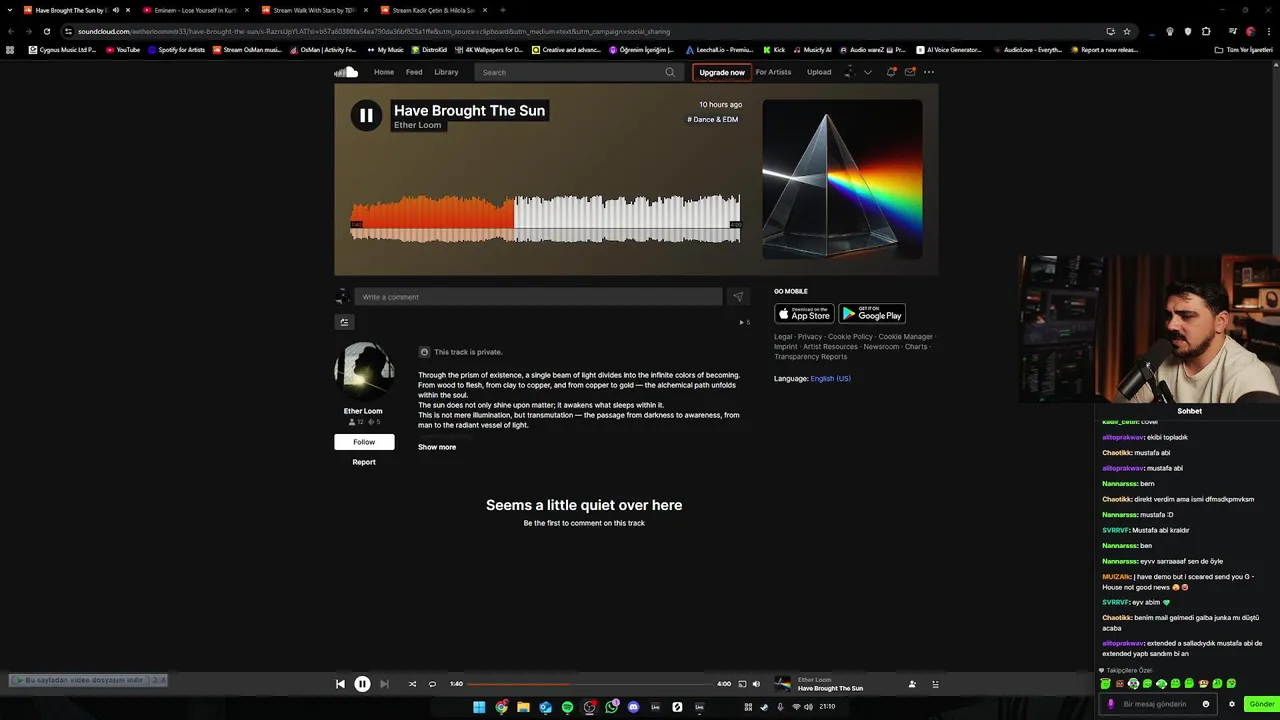Open Discord from the taskbar

pos(633,707)
